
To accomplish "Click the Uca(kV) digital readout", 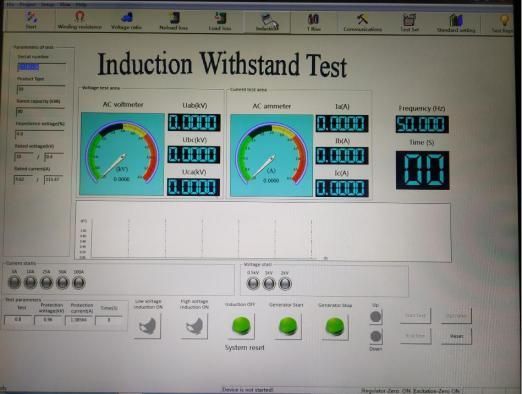I will pos(193,187).
